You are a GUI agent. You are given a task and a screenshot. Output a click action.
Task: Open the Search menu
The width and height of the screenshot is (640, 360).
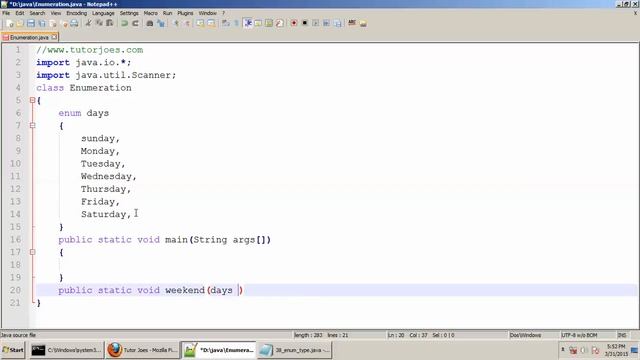coord(37,13)
